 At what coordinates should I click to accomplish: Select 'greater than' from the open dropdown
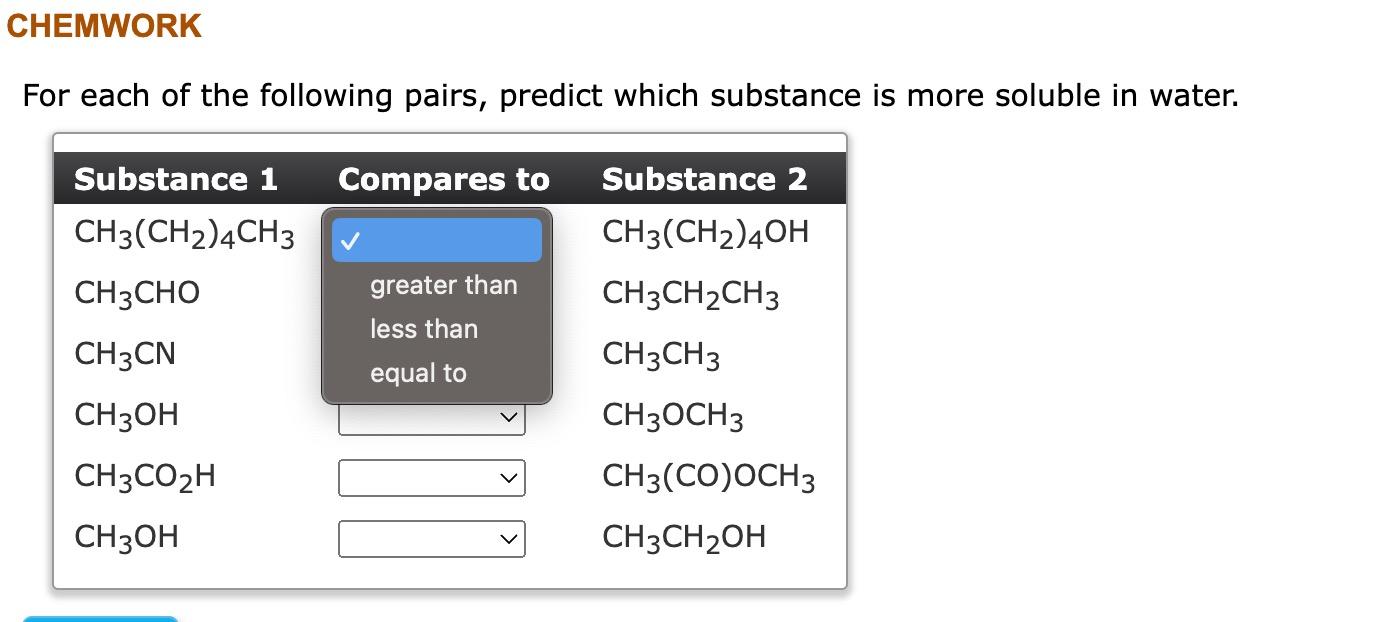[x=442, y=285]
